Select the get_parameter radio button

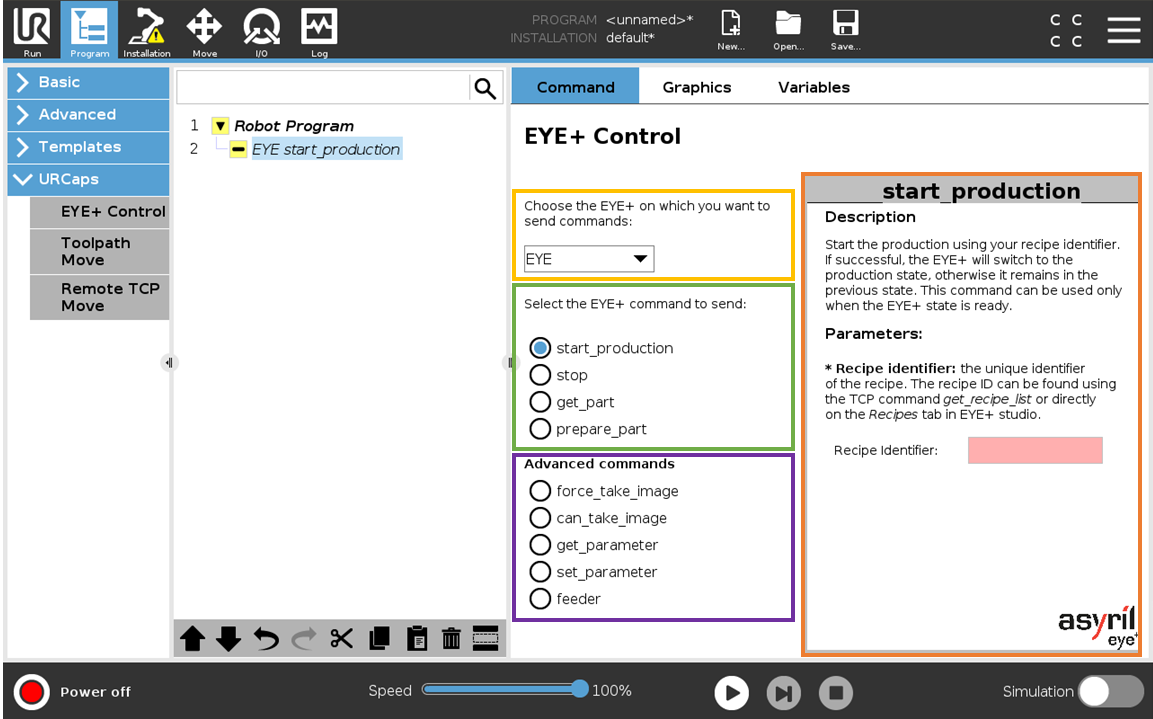tap(540, 545)
